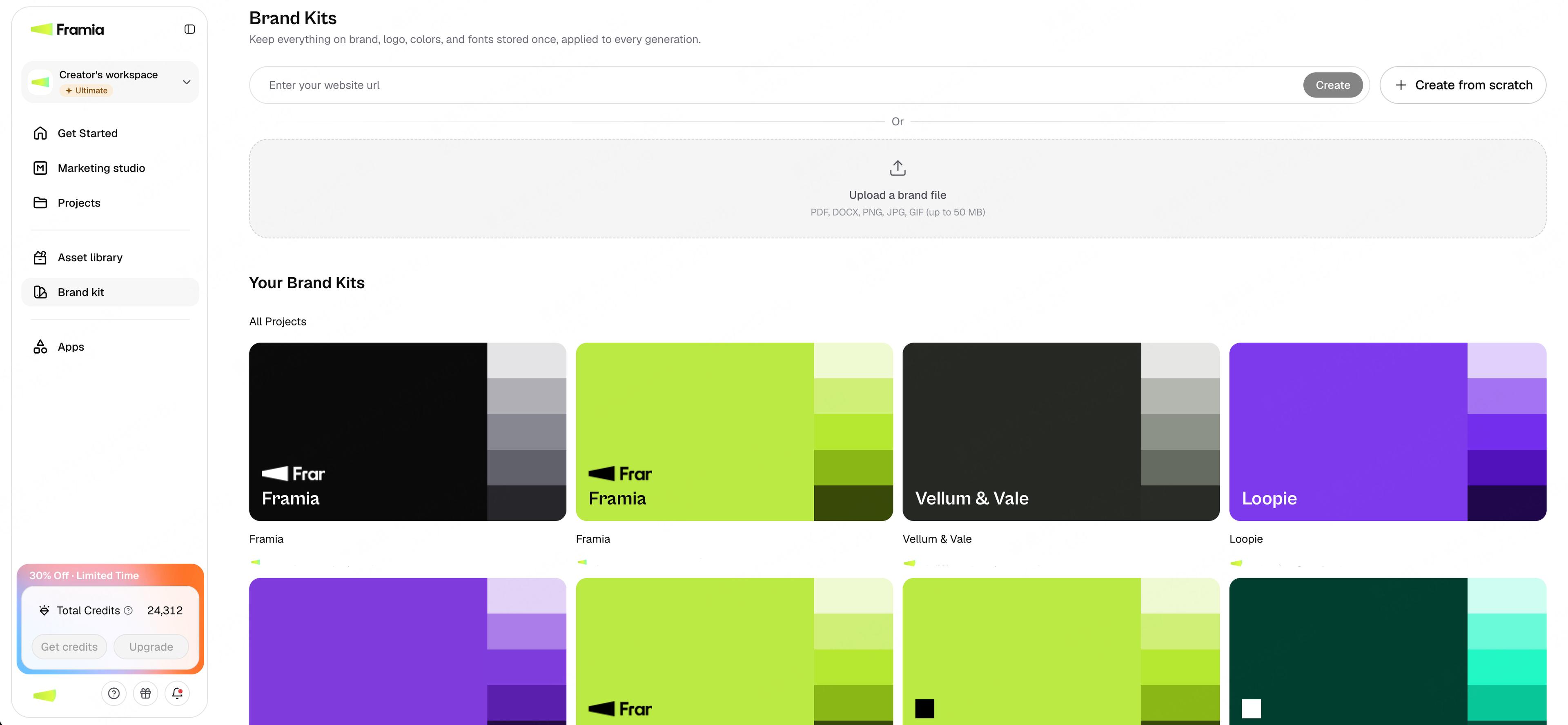Click the gift rewards icon
The width and height of the screenshot is (1568, 725).
(145, 693)
